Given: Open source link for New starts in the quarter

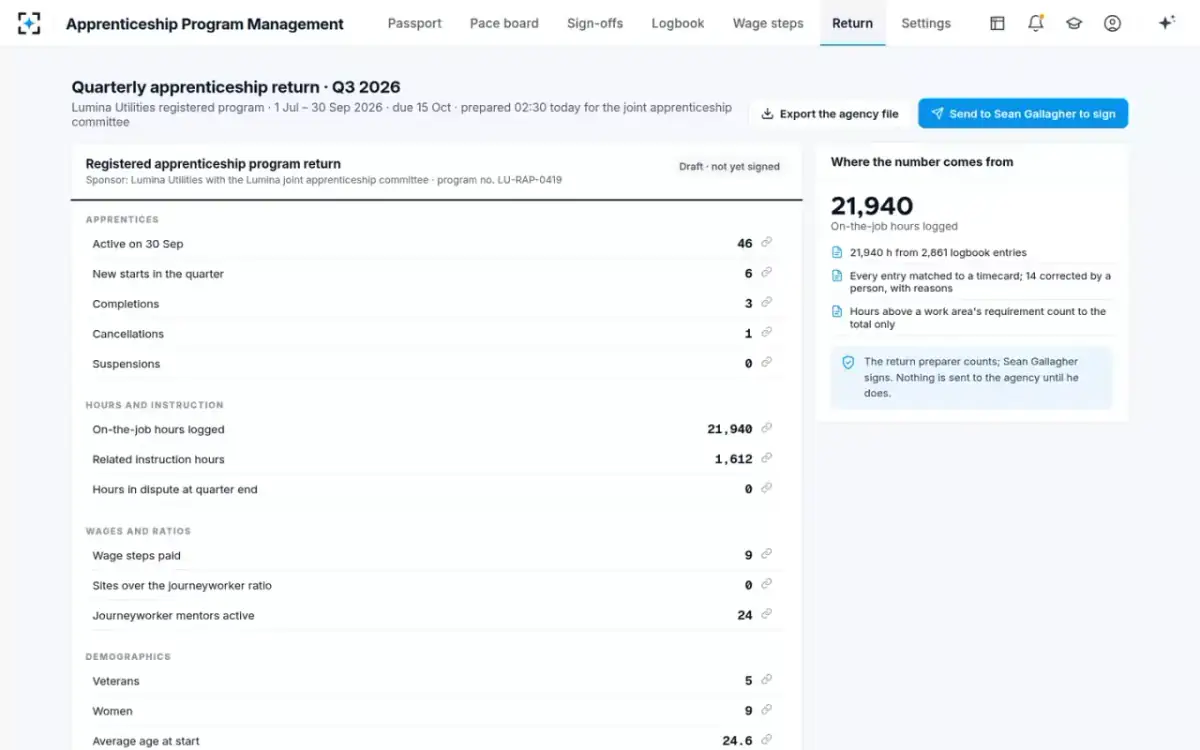Looking at the screenshot, I should coord(767,273).
